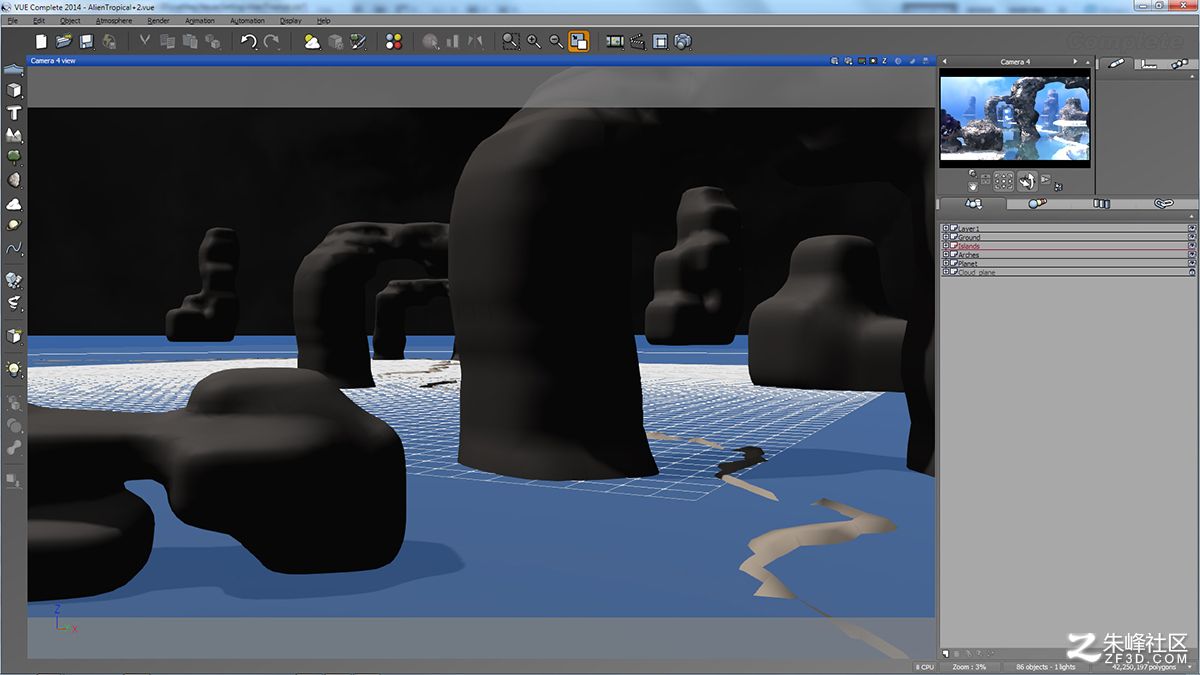Screen dimensions: 1200x675
Task: Open the Edit menu
Action: tap(39, 21)
